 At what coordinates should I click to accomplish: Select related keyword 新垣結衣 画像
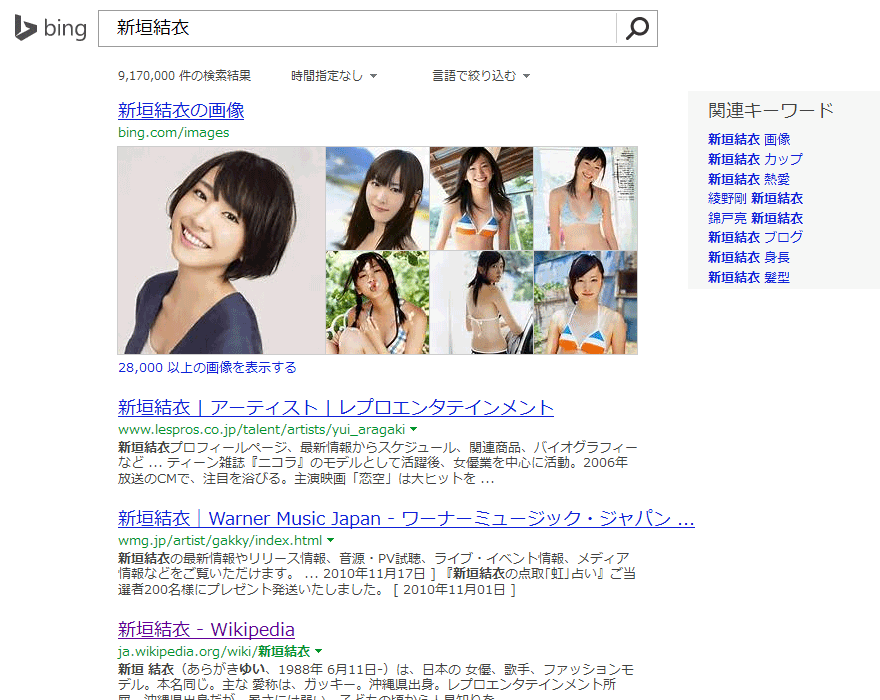749,139
